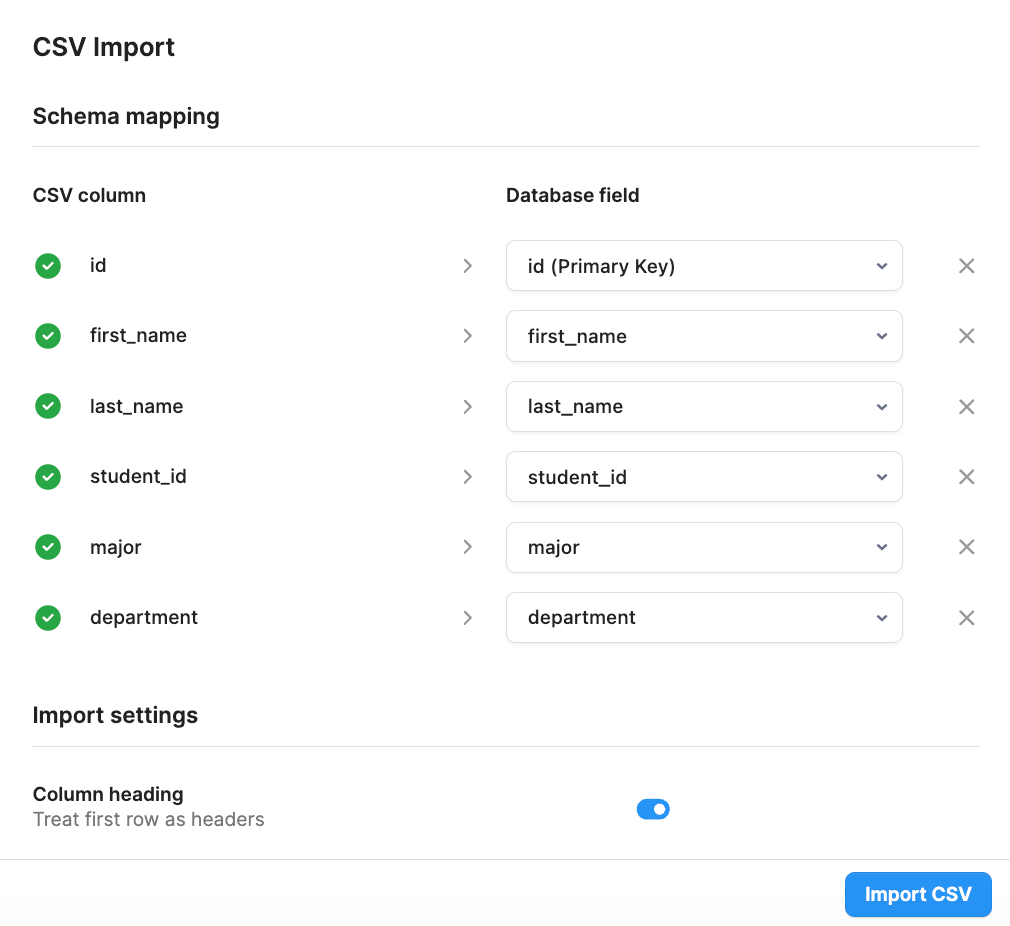The image size is (1010, 926).
Task: Expand the department database field dropdown
Action: pos(704,618)
